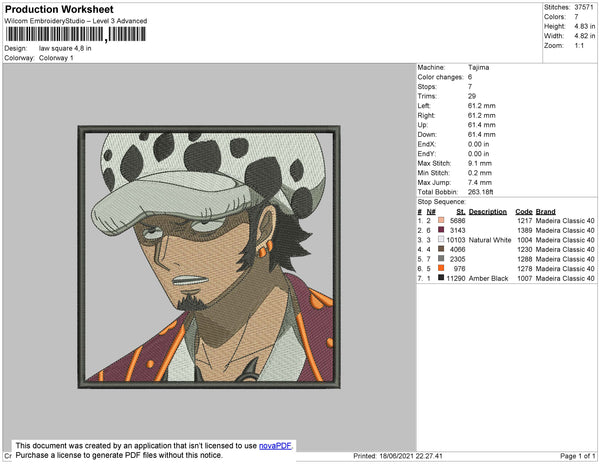This screenshot has height=464, width=600.
Task: Click the design barcode
Action: pyautogui.click(x=75, y=34)
